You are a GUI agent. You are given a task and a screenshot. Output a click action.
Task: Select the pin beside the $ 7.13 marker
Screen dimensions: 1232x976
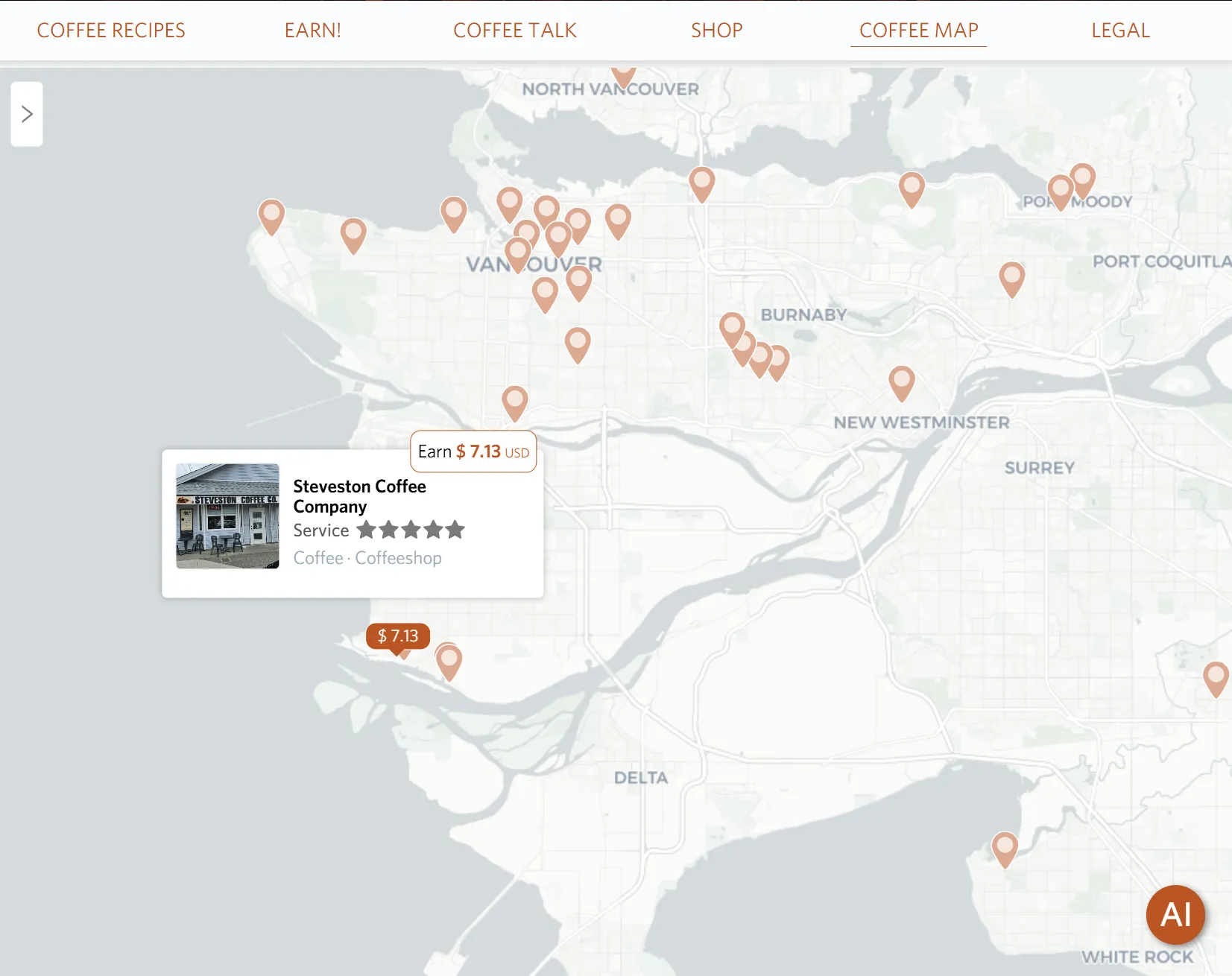(449, 662)
